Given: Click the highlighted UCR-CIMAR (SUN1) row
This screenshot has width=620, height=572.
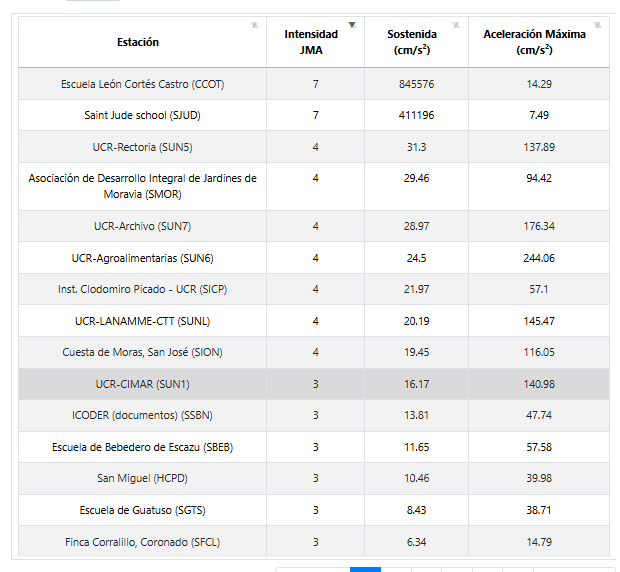Looking at the screenshot, I should pos(142,384).
